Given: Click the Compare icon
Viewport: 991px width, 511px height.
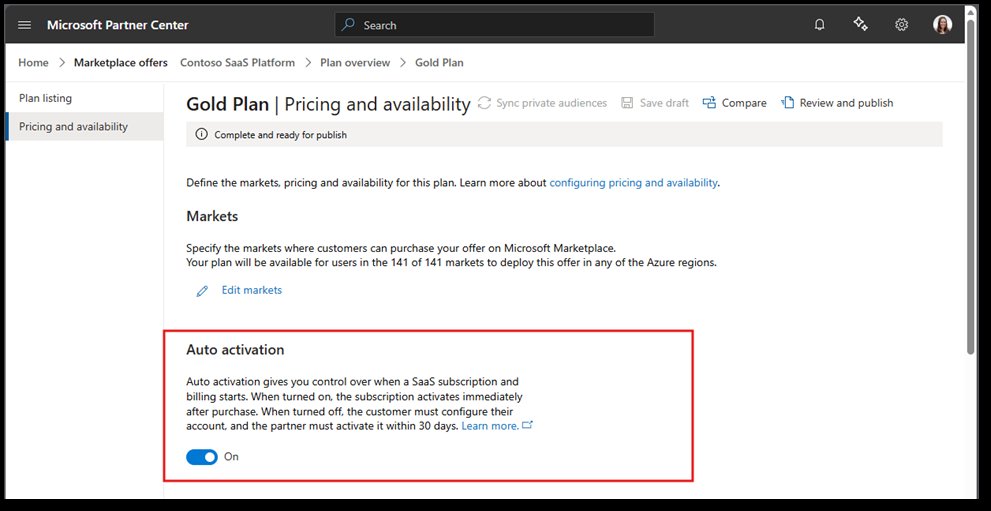Looking at the screenshot, I should [709, 103].
